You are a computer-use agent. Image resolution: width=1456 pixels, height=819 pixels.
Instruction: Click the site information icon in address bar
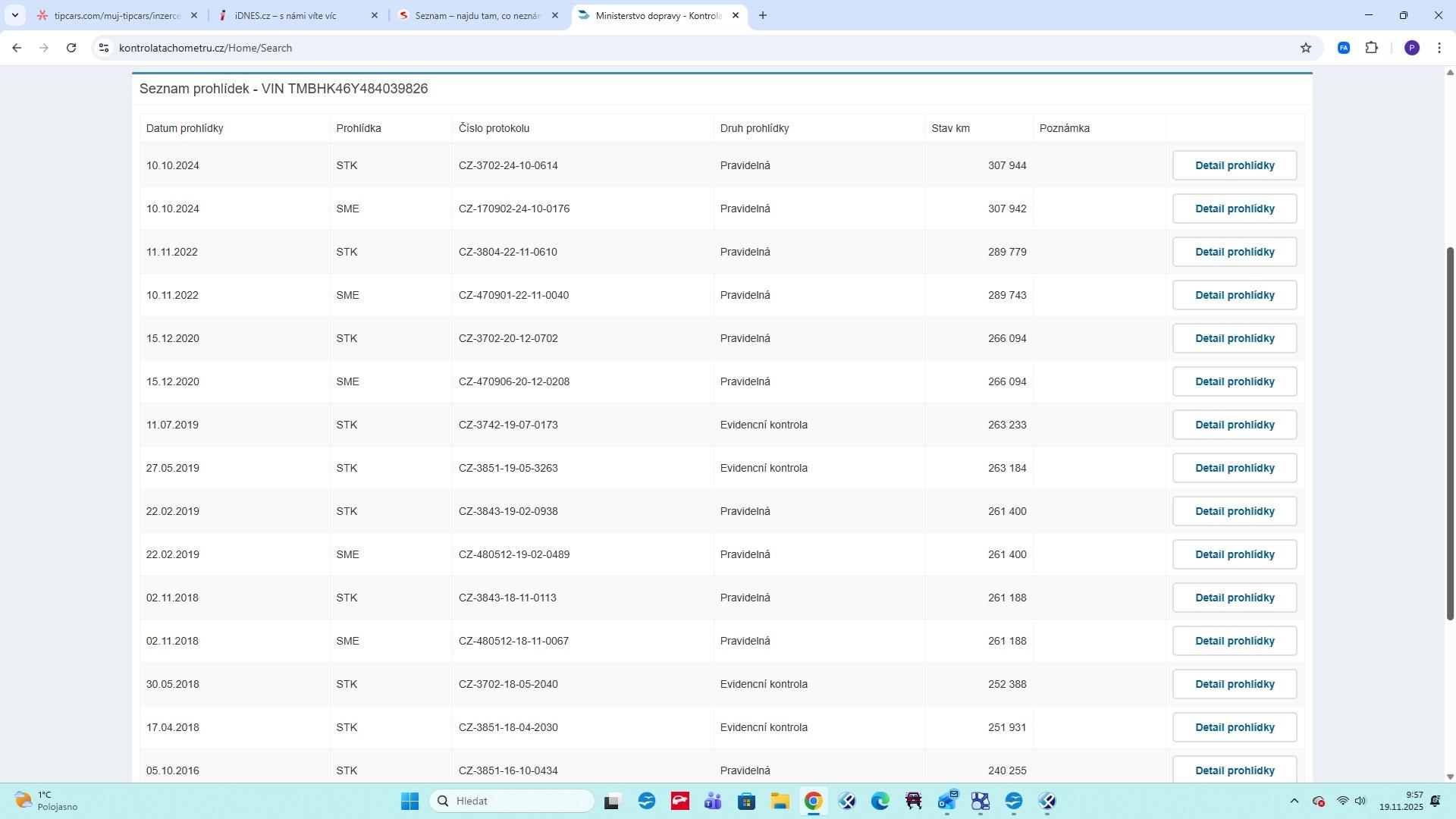(104, 48)
